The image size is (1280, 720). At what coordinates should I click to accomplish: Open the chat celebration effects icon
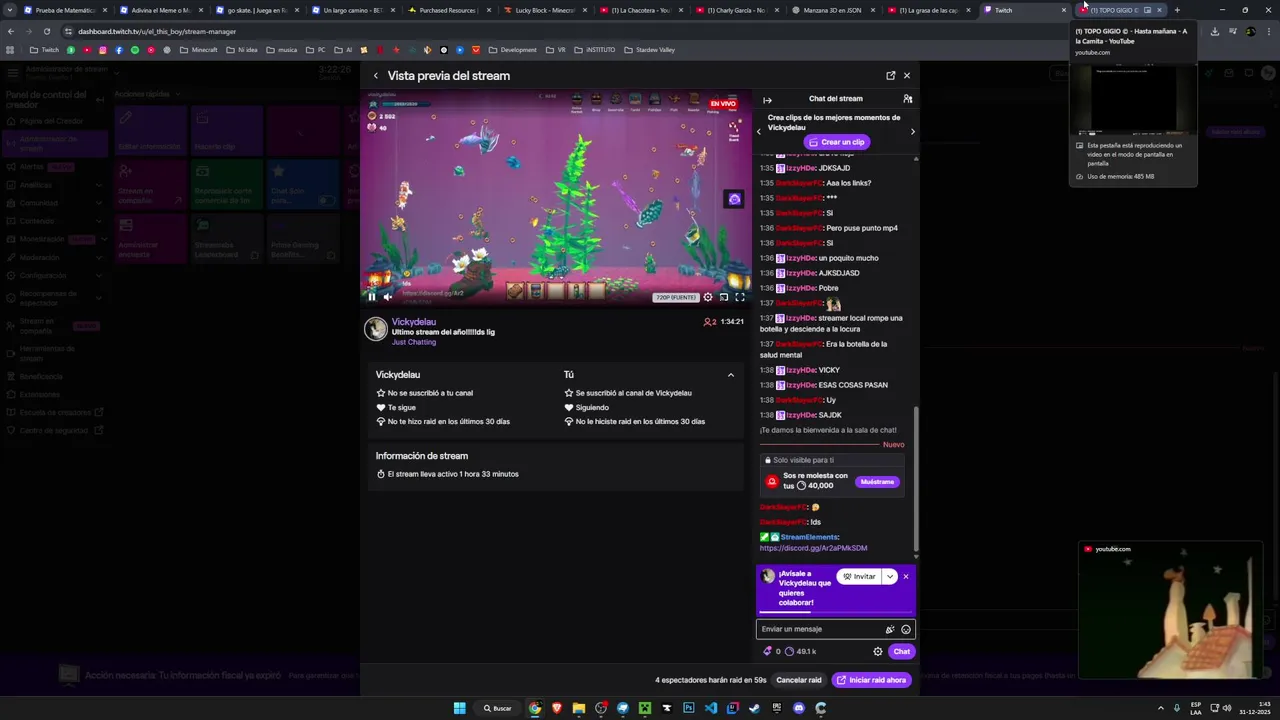tap(890, 629)
